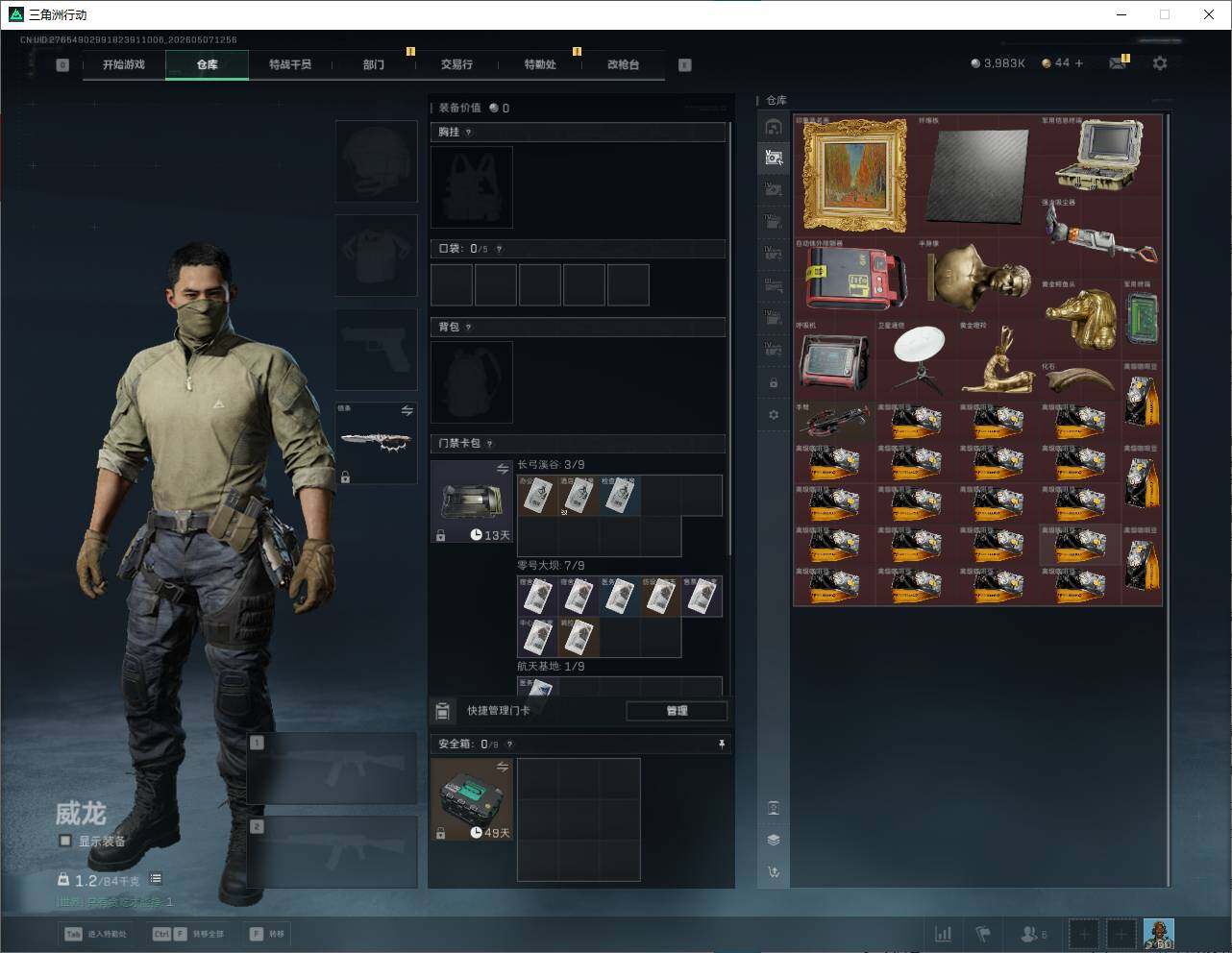Switch to the 仓库 tab
The height and width of the screenshot is (953, 1232).
tap(208, 64)
